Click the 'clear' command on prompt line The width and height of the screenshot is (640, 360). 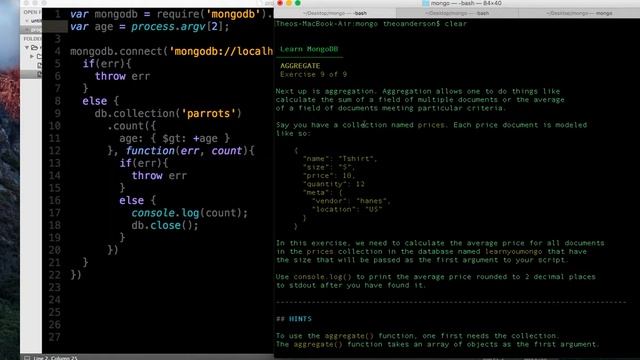(456, 24)
